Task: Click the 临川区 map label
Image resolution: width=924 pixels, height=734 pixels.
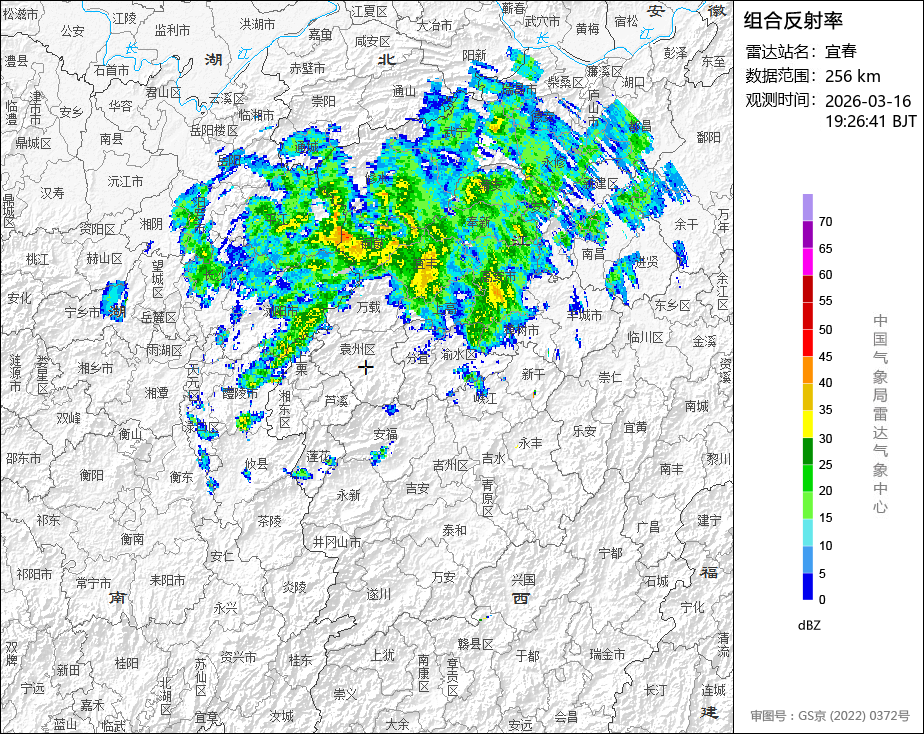Action: pyautogui.click(x=646, y=338)
